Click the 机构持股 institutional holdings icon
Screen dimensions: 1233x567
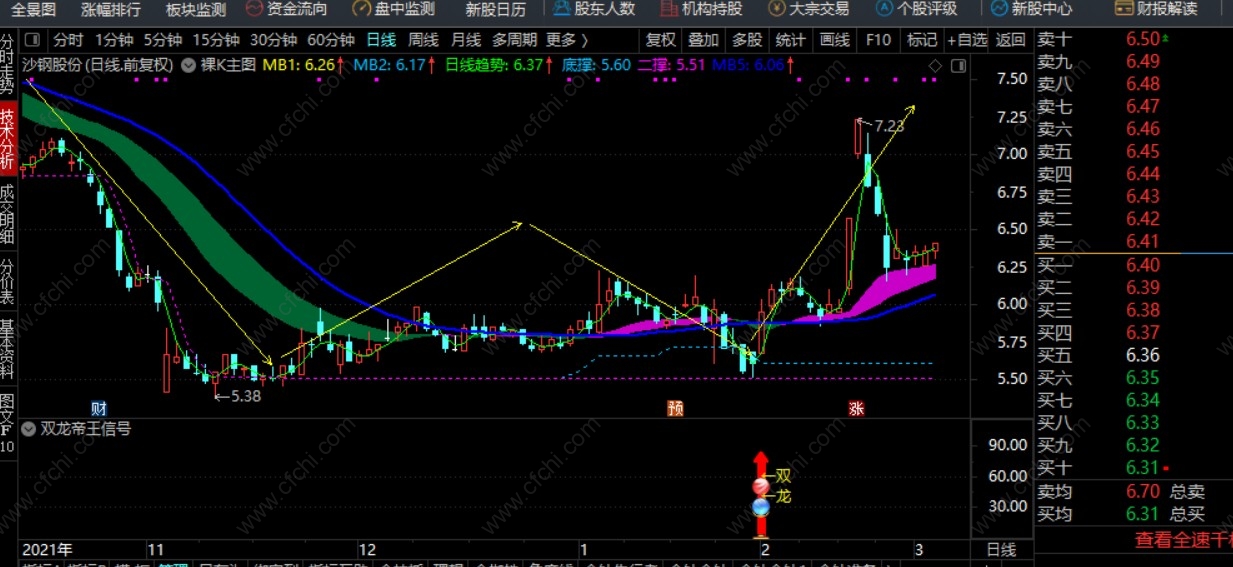coord(669,9)
